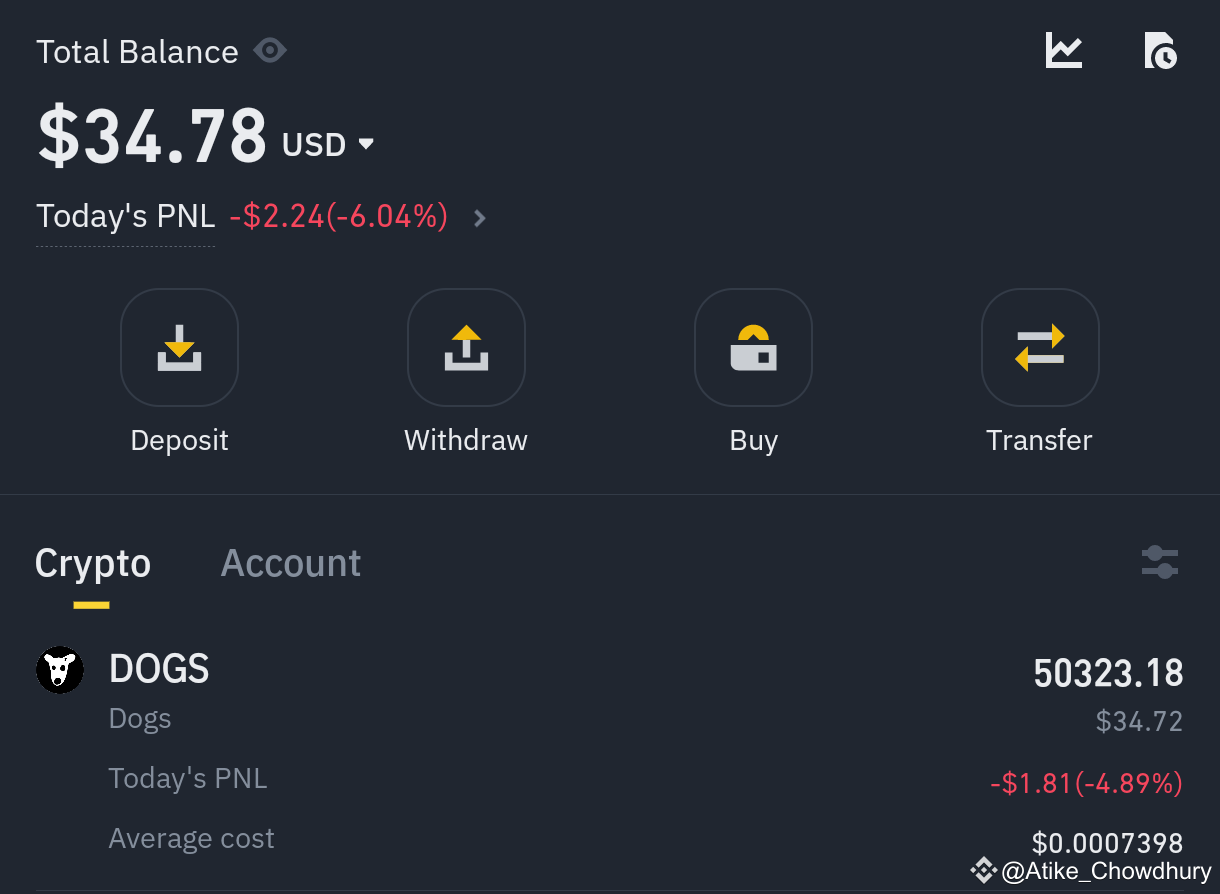The height and width of the screenshot is (894, 1220).
Task: Click the Today's PNL label
Action: [126, 216]
